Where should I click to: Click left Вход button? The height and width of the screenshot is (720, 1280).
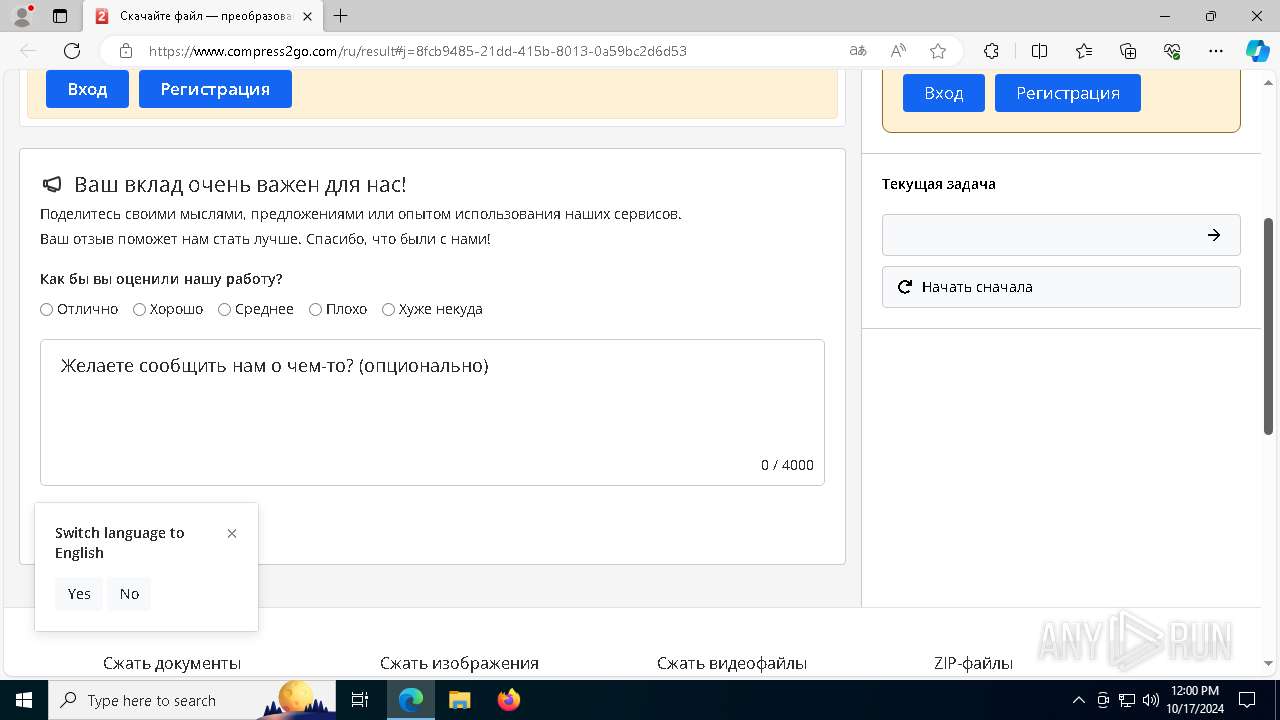(87, 89)
